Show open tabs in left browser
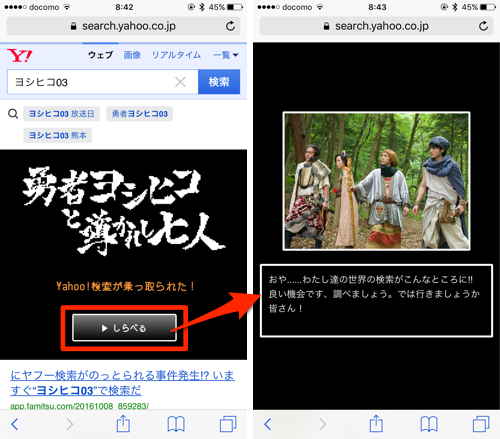Screen dimensions: 500x439 pos(228,424)
